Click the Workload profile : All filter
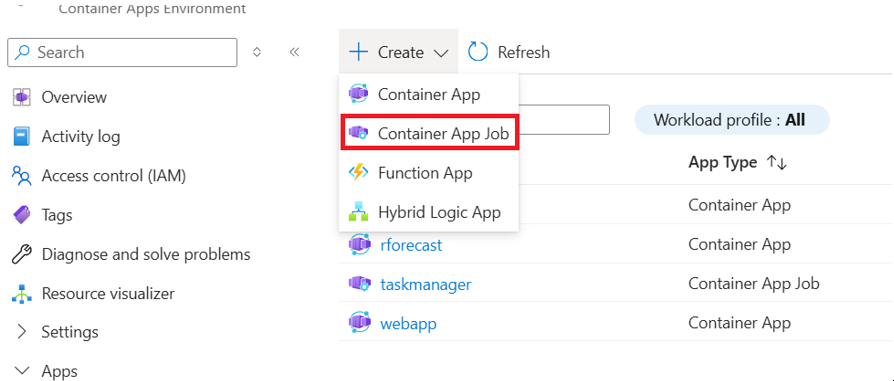This screenshot has width=894, height=381. 732,120
